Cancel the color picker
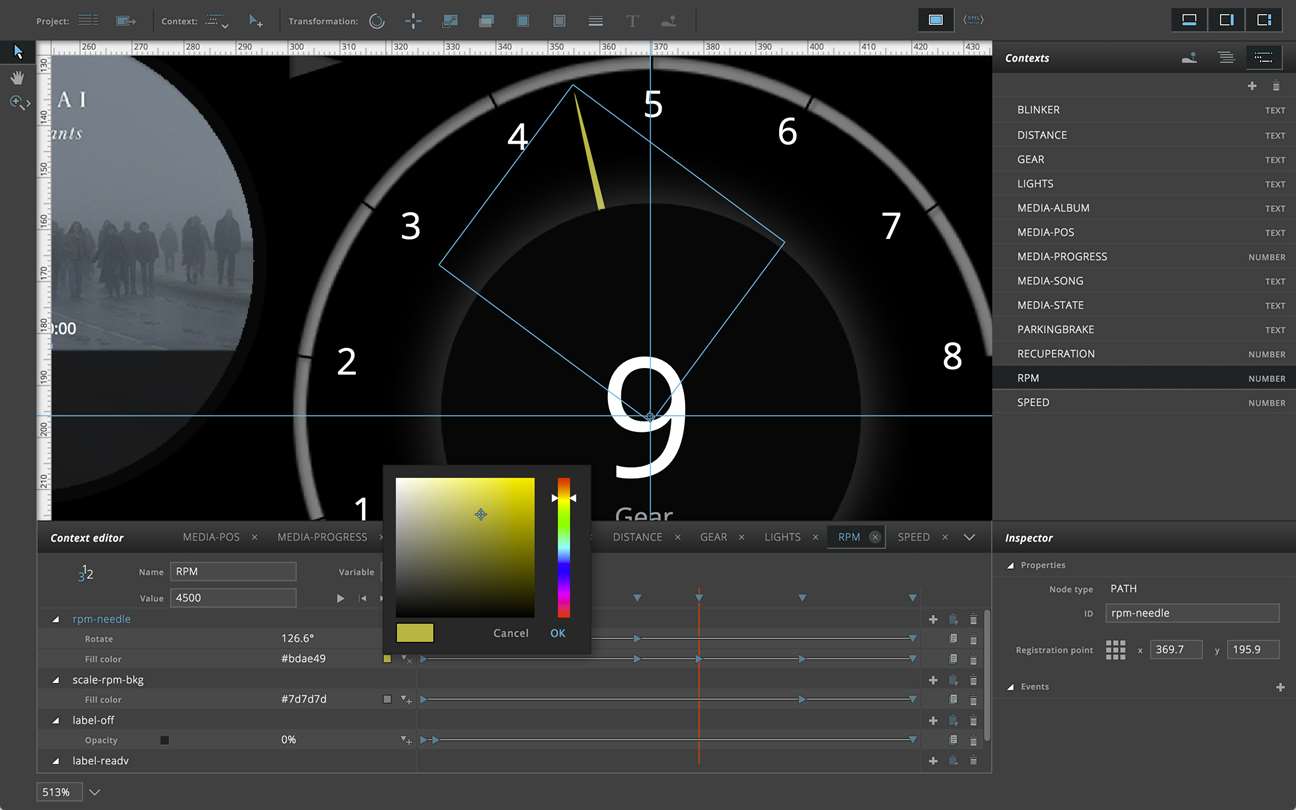Viewport: 1296px width, 810px height. pos(511,633)
